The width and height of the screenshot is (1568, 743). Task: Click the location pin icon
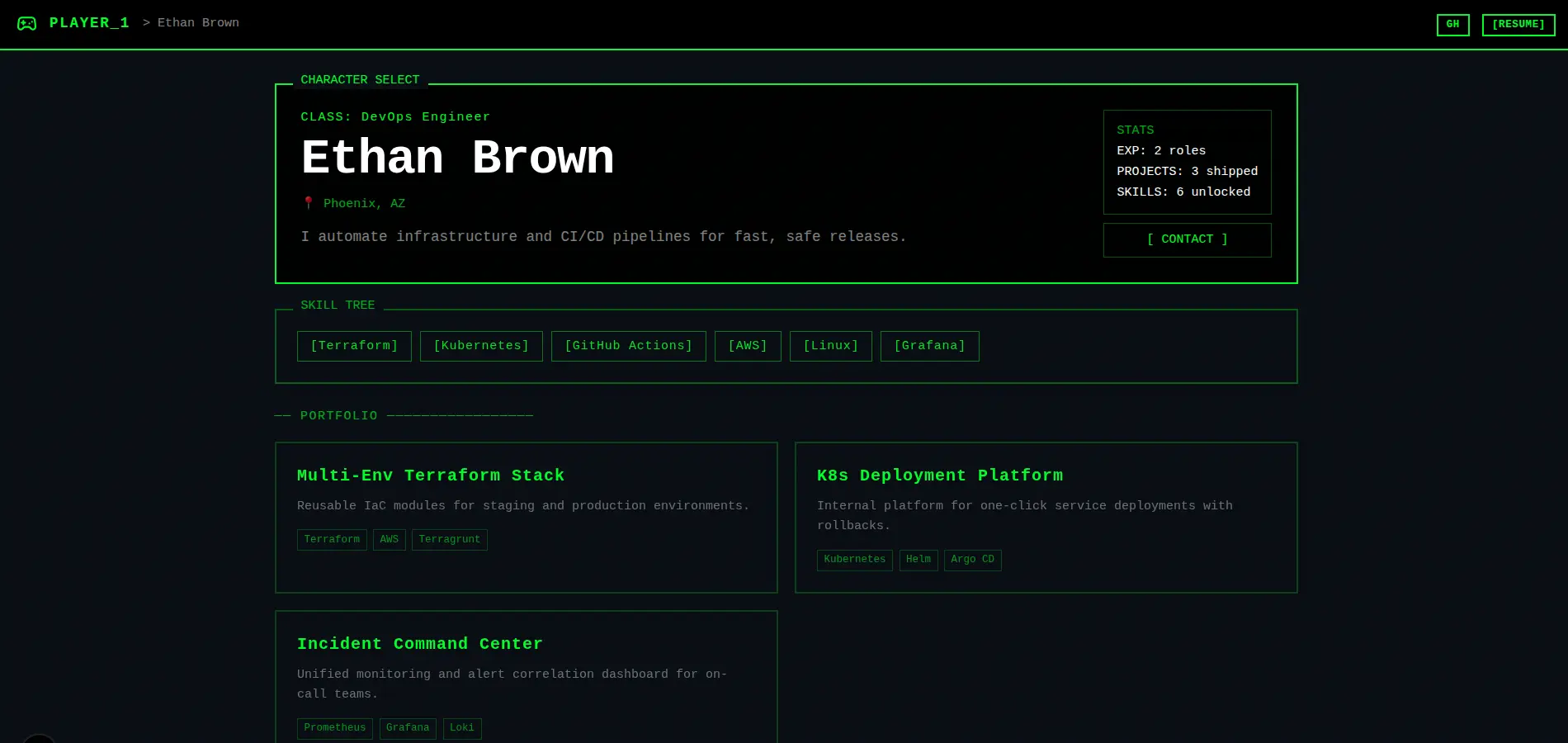point(309,203)
